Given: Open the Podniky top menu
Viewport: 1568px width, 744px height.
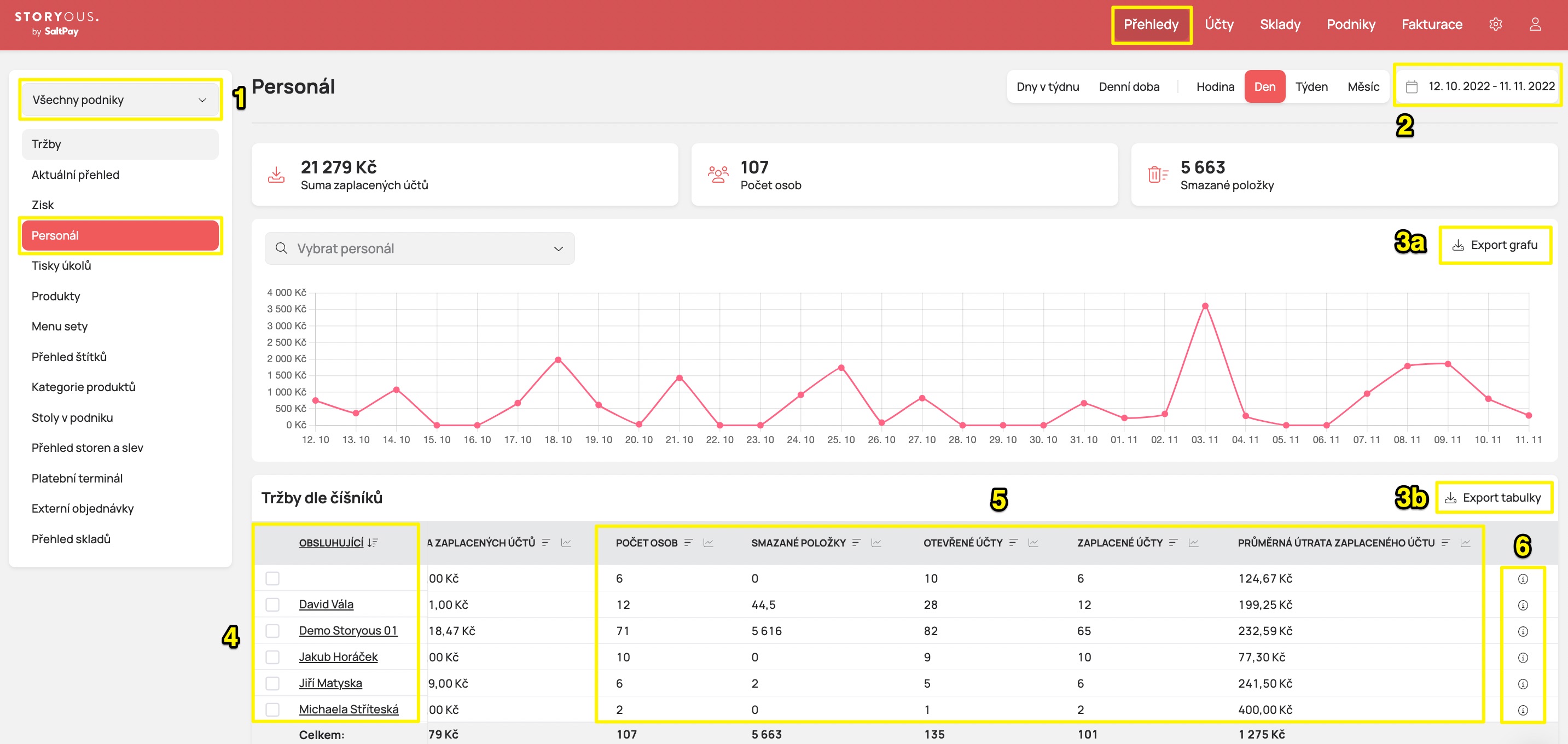Looking at the screenshot, I should [1351, 25].
